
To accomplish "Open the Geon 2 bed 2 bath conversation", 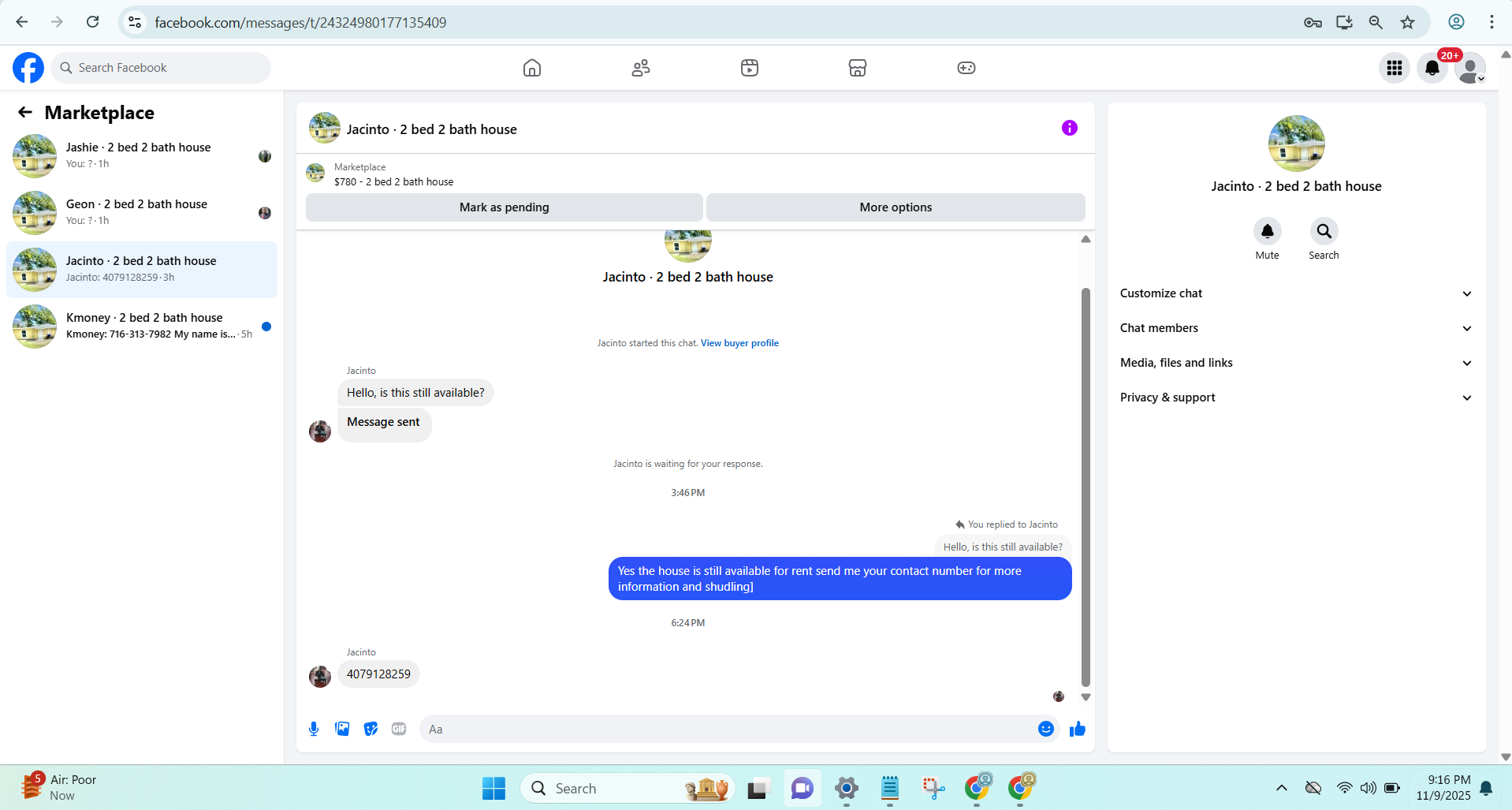I will pyautogui.click(x=142, y=213).
